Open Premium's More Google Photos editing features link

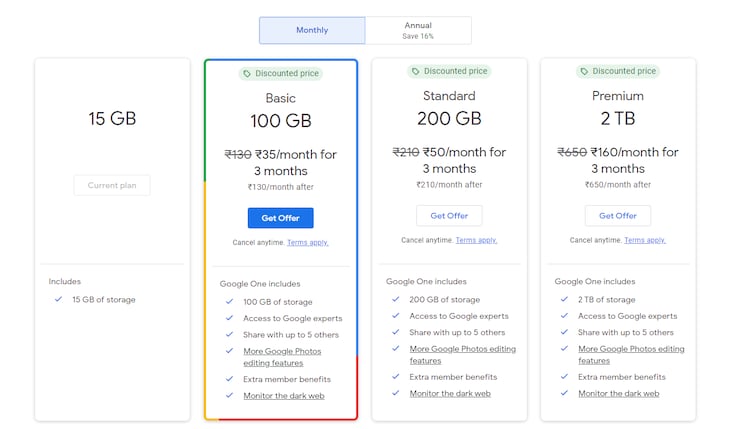[630, 354]
